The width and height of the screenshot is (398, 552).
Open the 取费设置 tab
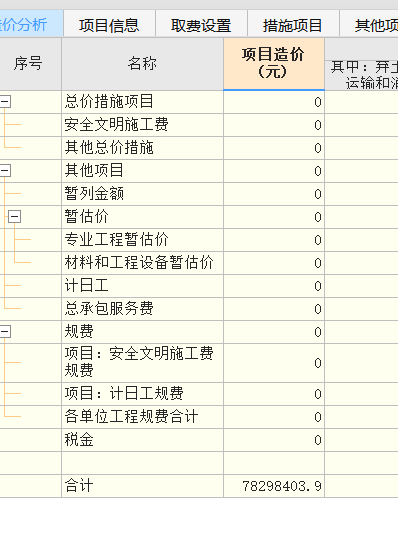point(201,26)
